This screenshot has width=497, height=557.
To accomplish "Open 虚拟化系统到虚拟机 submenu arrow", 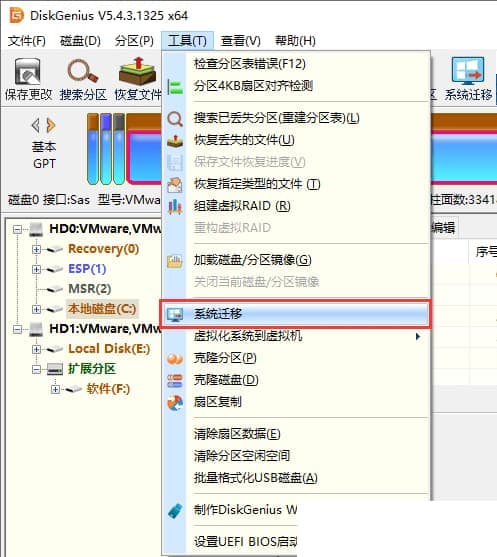I will point(418,336).
